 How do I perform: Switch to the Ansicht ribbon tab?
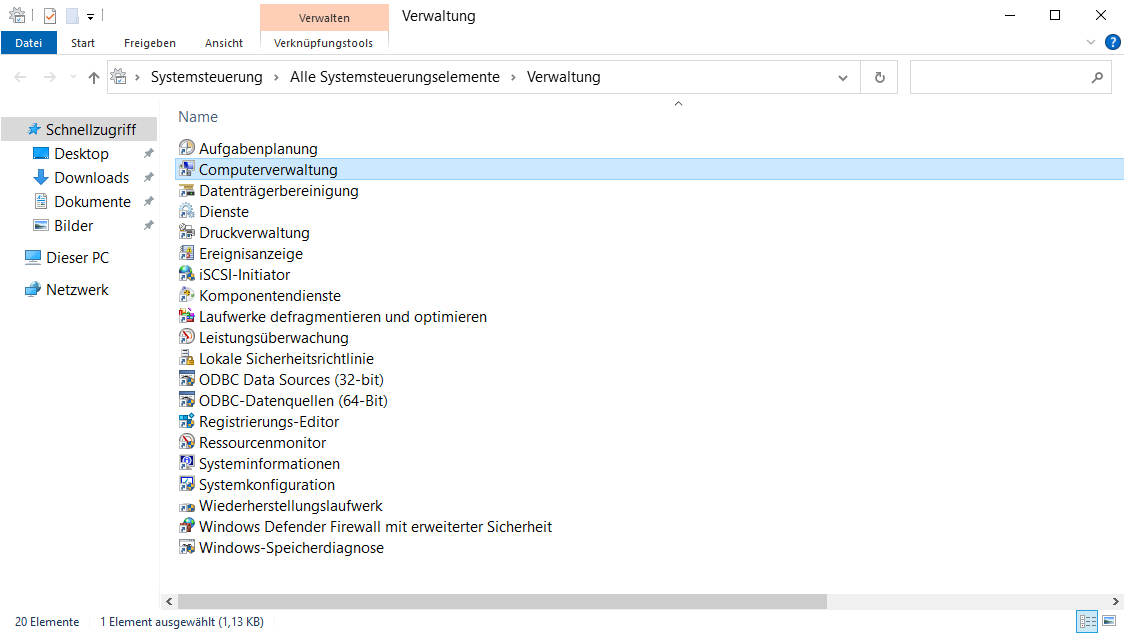(224, 43)
